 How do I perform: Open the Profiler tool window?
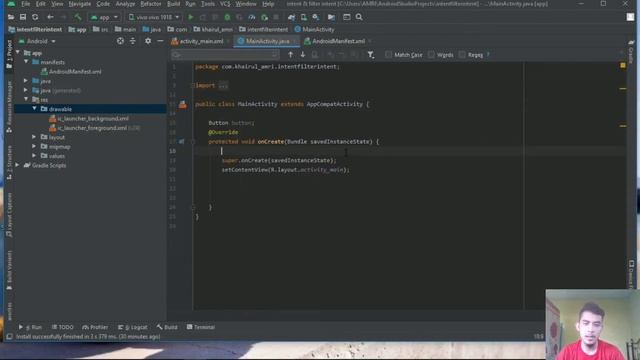[95, 327]
